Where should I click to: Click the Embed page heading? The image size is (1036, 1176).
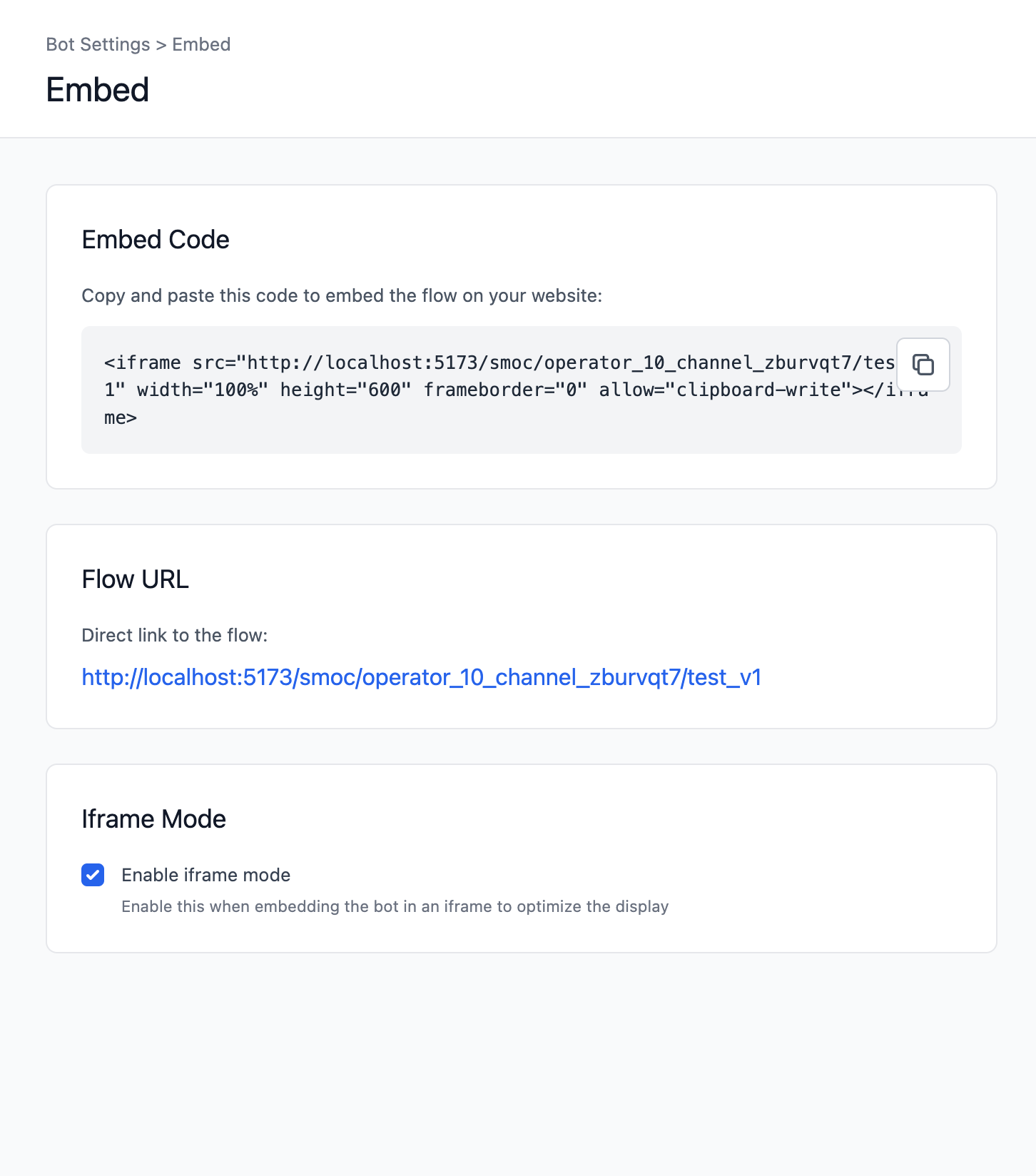(x=98, y=90)
